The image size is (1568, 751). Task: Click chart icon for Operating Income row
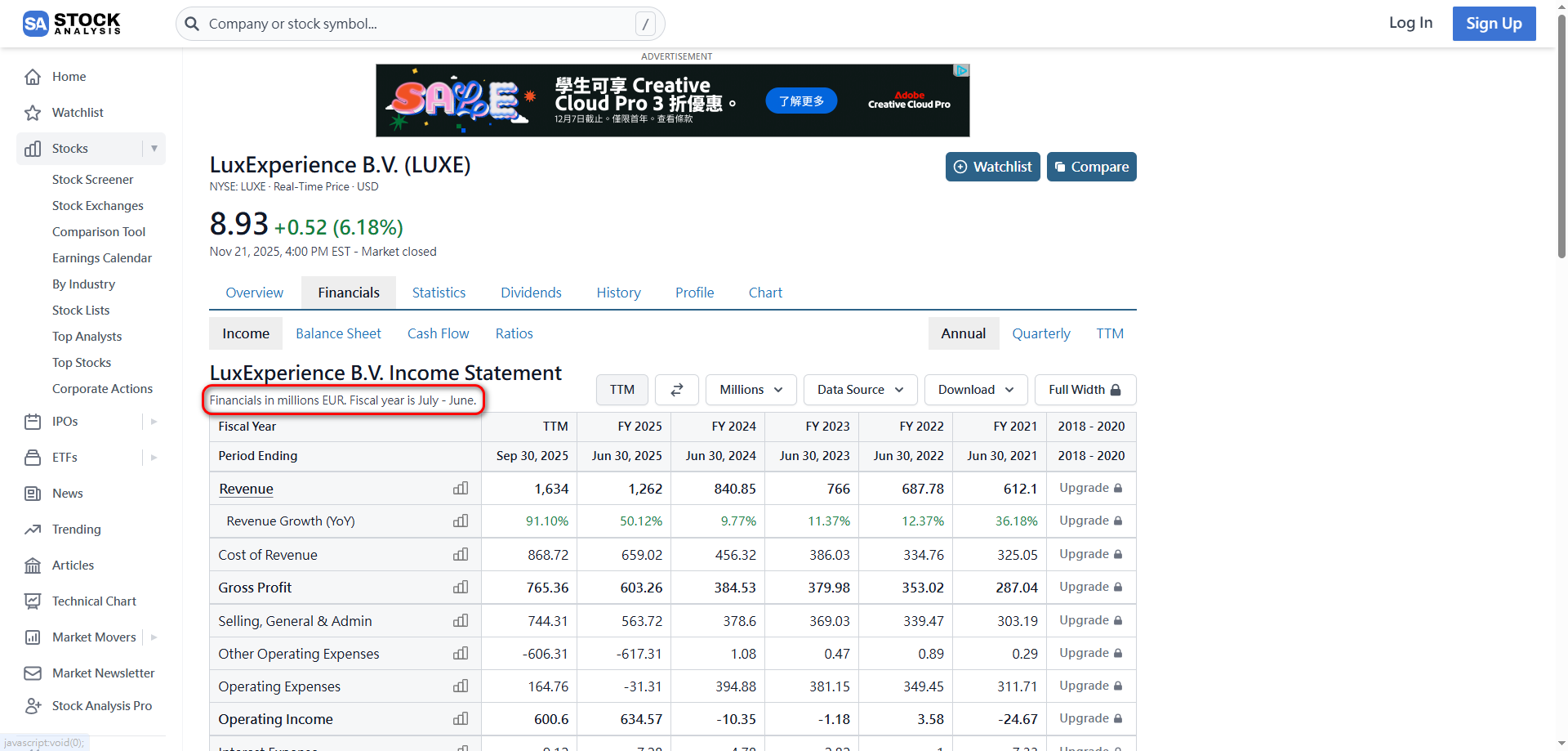[x=461, y=719]
